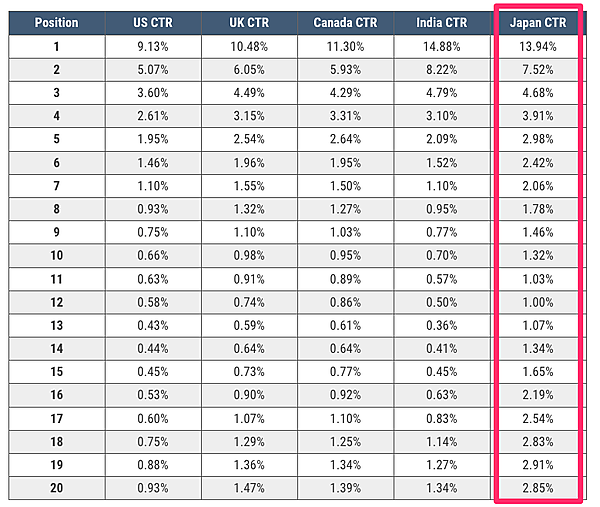Select the Position 20 row label
The image size is (600, 507).
[x=57, y=487]
